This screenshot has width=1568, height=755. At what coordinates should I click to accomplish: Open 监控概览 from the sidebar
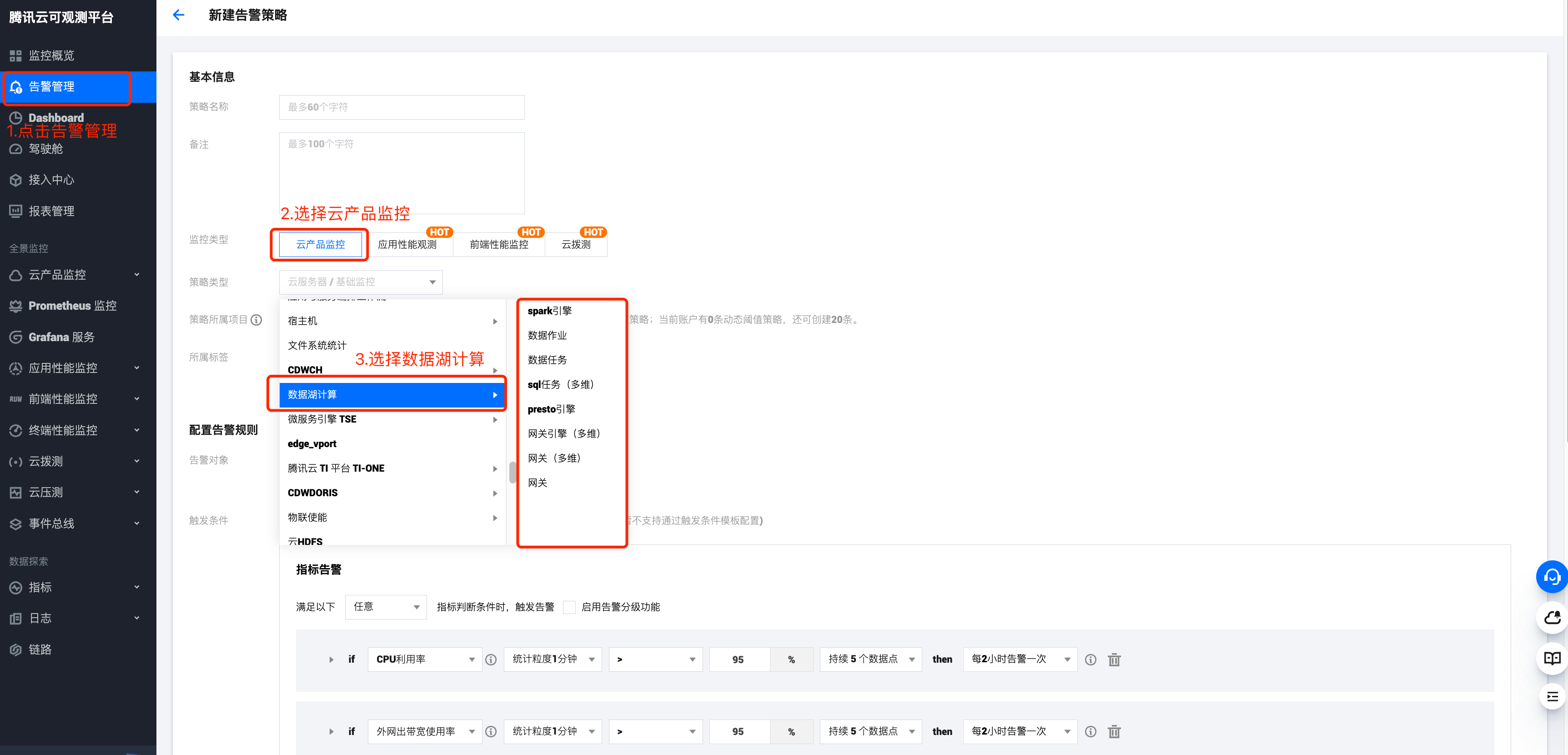click(x=51, y=55)
